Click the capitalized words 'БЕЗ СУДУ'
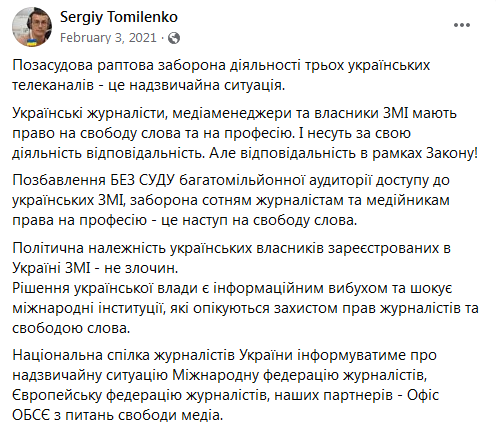The width and height of the screenshot is (496, 433). [143, 180]
